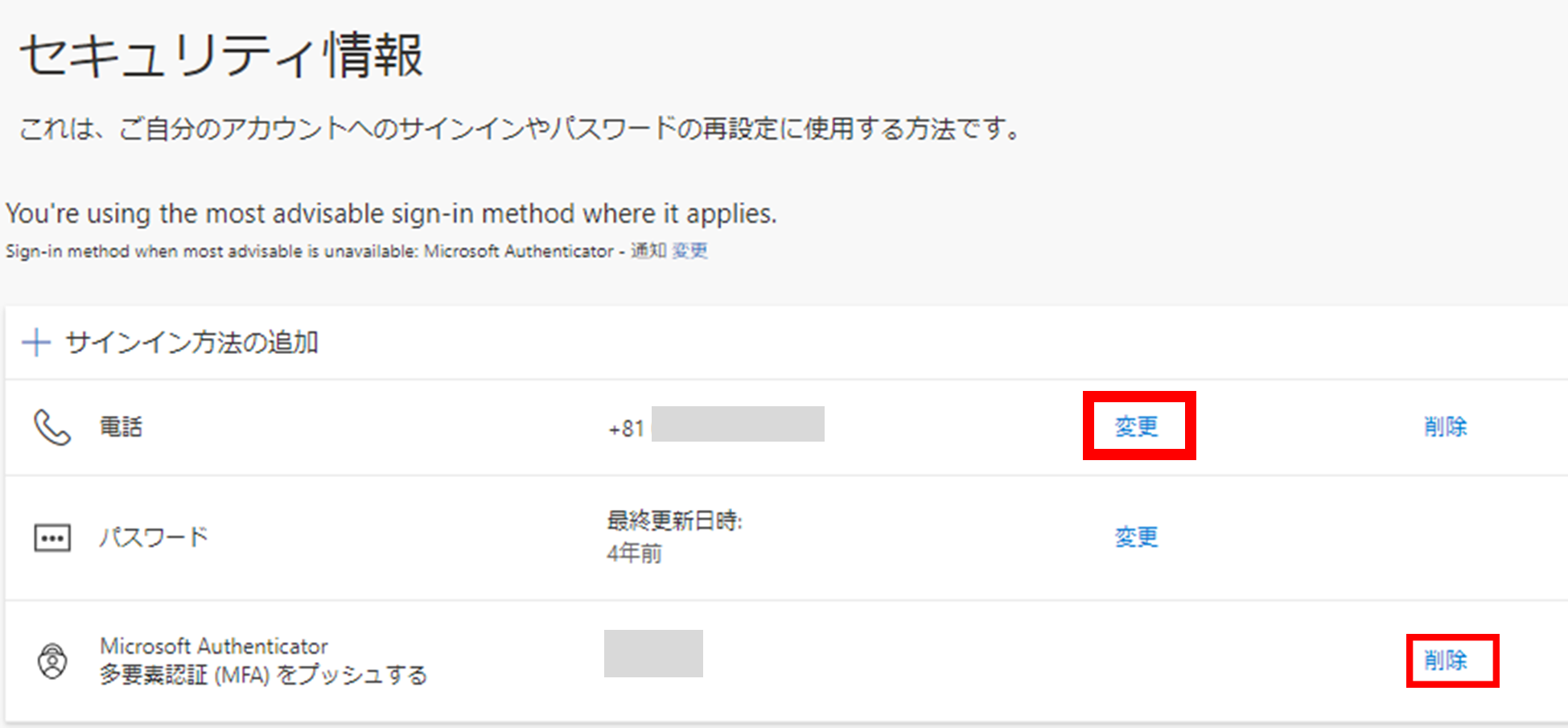Click the phone handset icon
The height and width of the screenshot is (728, 1568).
[52, 427]
